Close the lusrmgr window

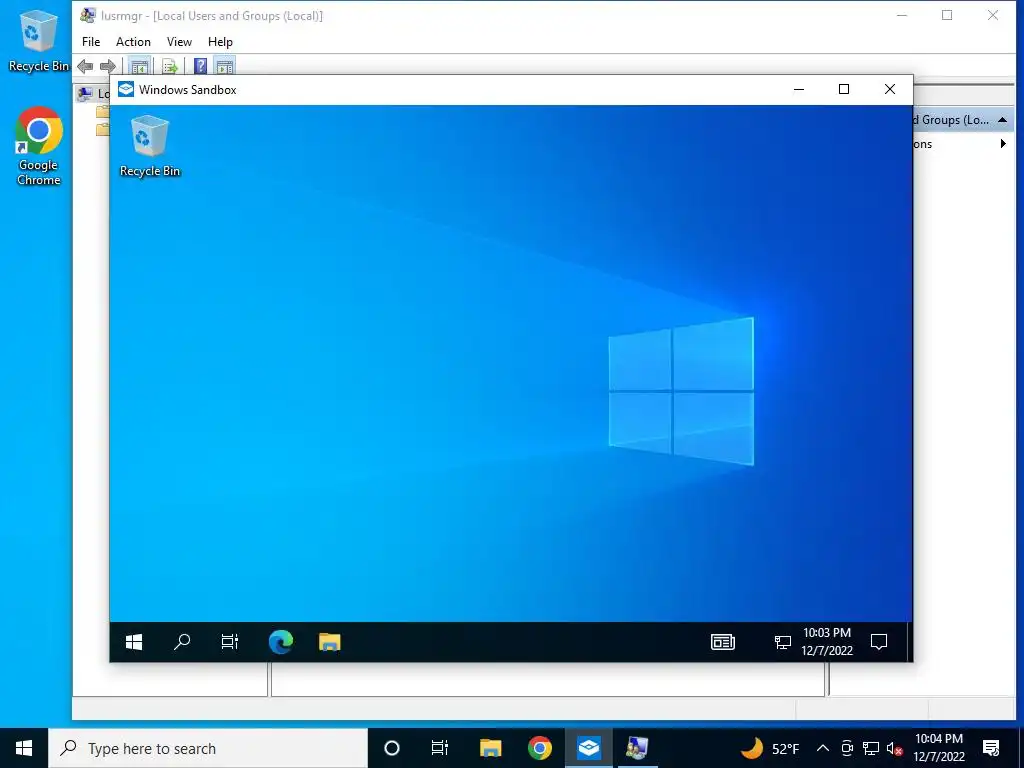pos(993,16)
